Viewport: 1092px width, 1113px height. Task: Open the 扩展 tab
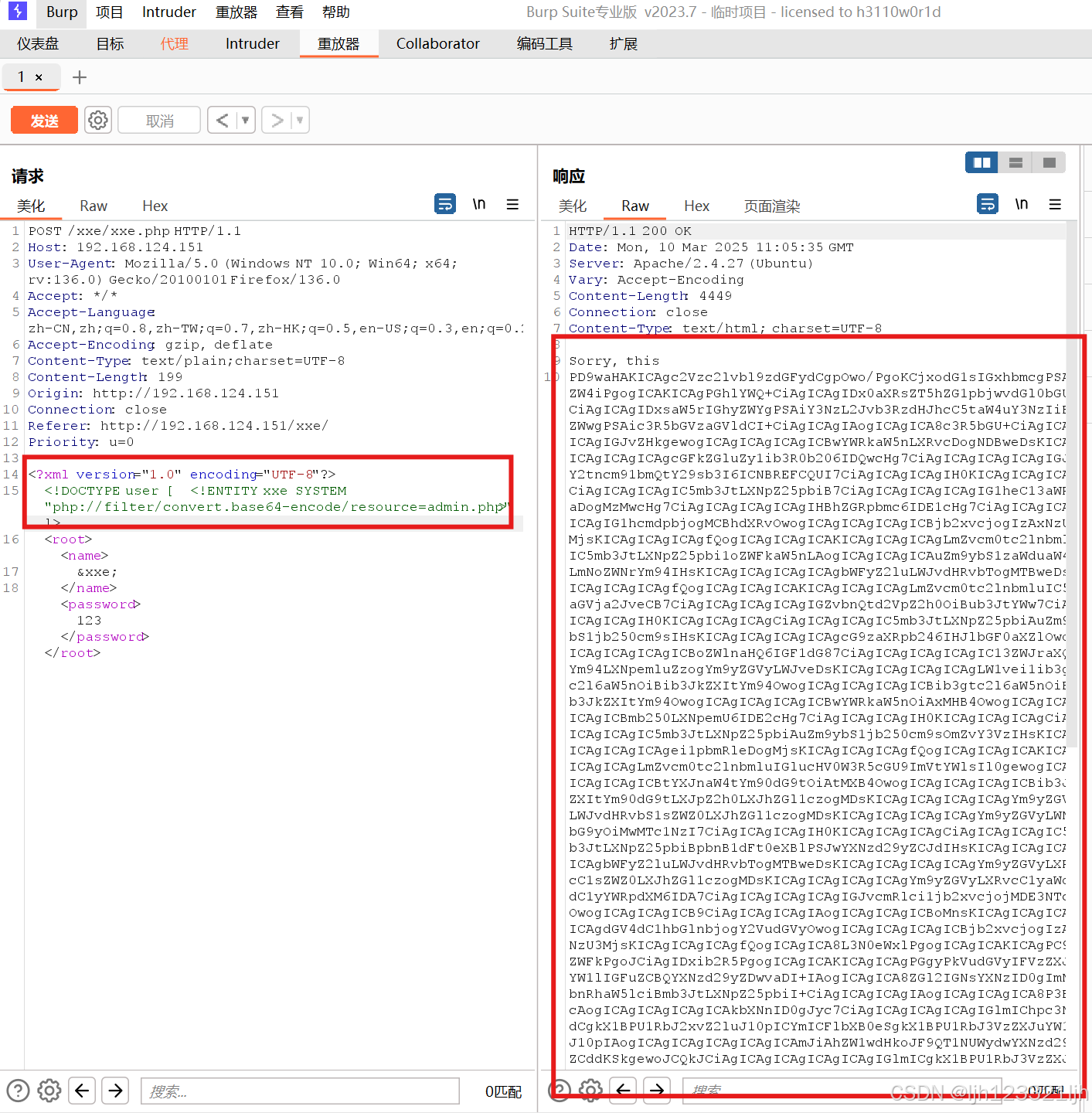coord(624,44)
